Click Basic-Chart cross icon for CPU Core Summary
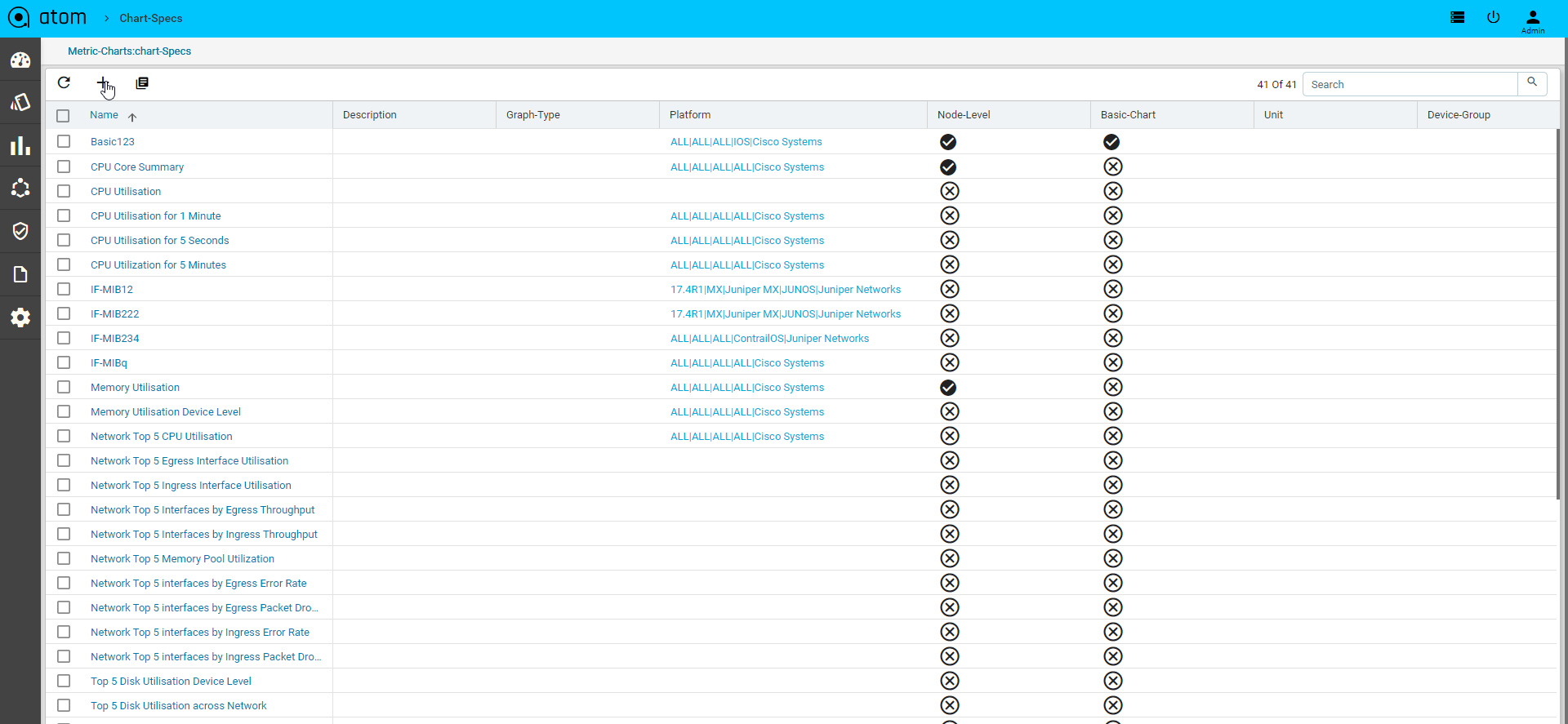1568x724 pixels. pyautogui.click(x=1113, y=167)
